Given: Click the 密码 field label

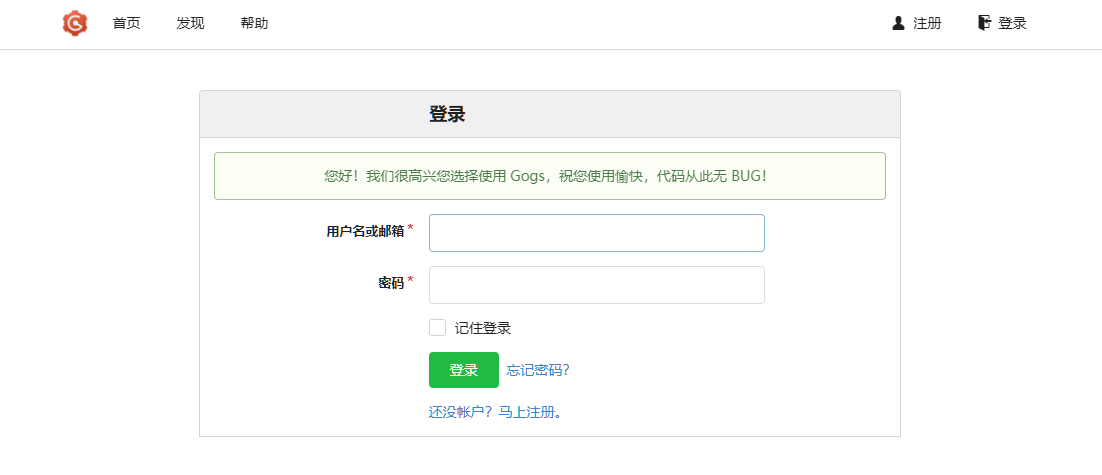Looking at the screenshot, I should (x=391, y=283).
